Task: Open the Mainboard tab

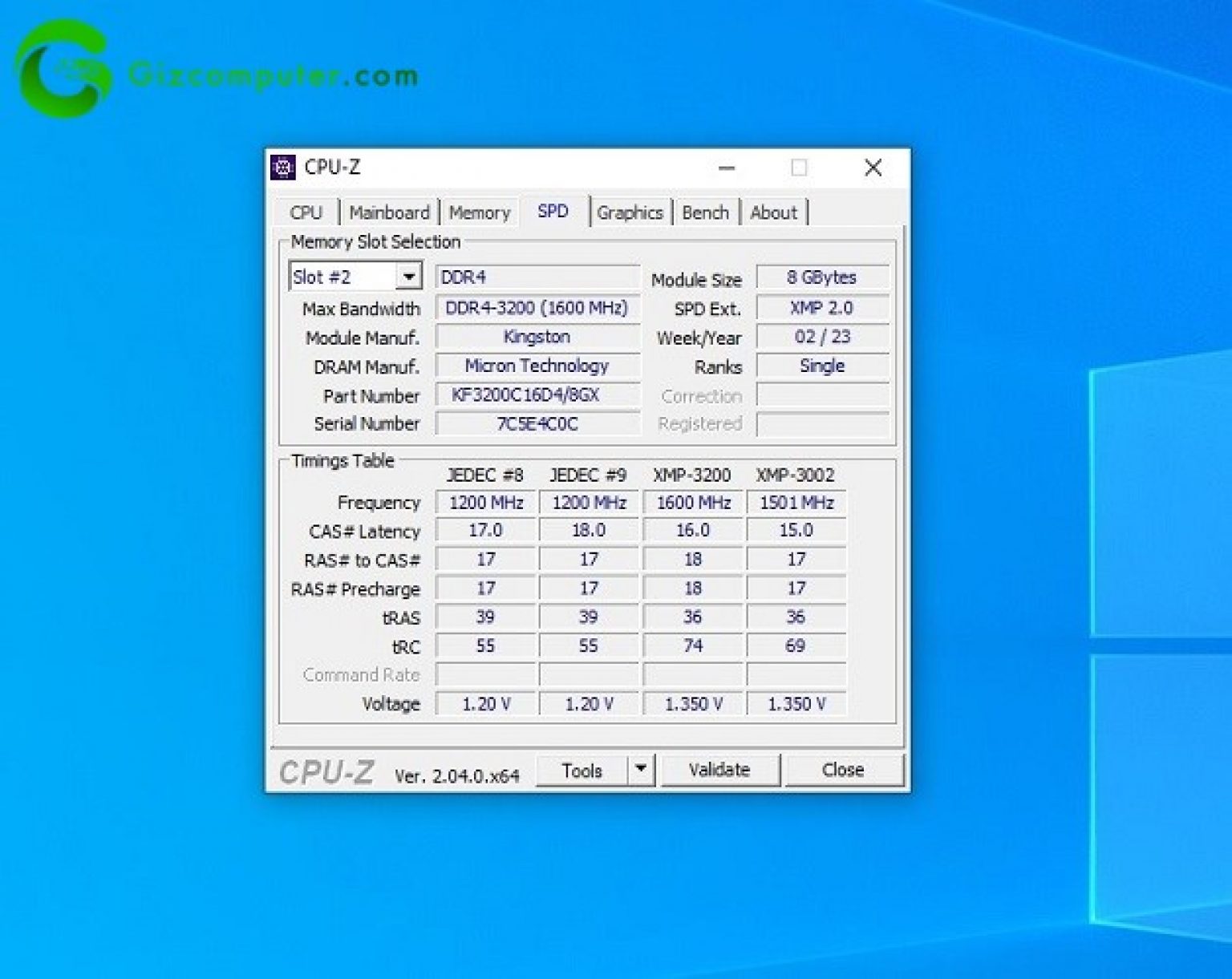Action: coord(389,212)
